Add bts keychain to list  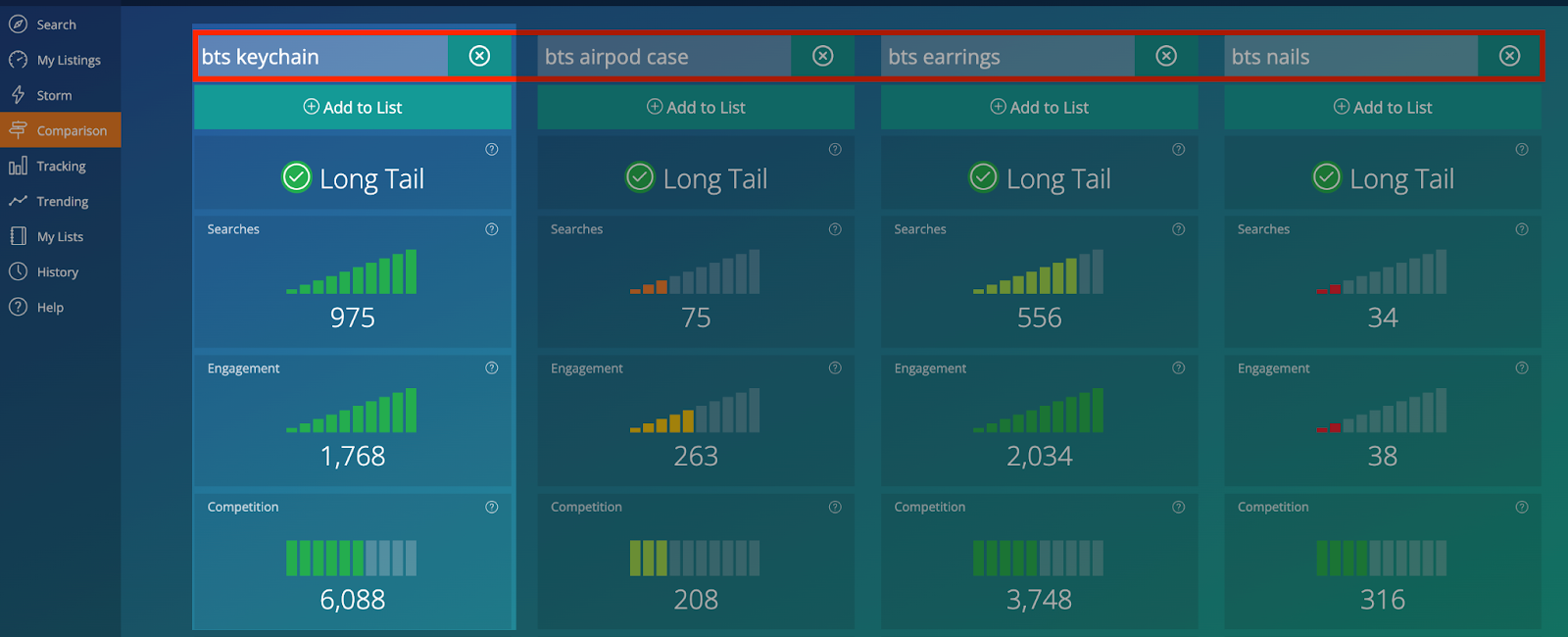[353, 107]
